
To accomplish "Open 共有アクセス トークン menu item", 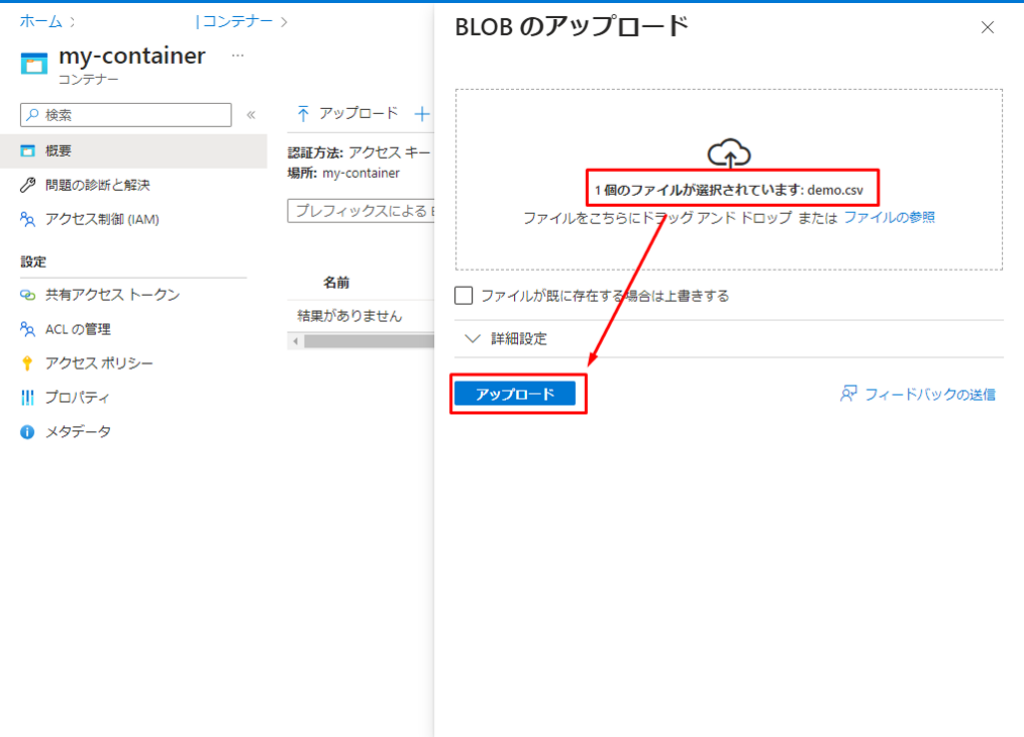I will point(112,295).
